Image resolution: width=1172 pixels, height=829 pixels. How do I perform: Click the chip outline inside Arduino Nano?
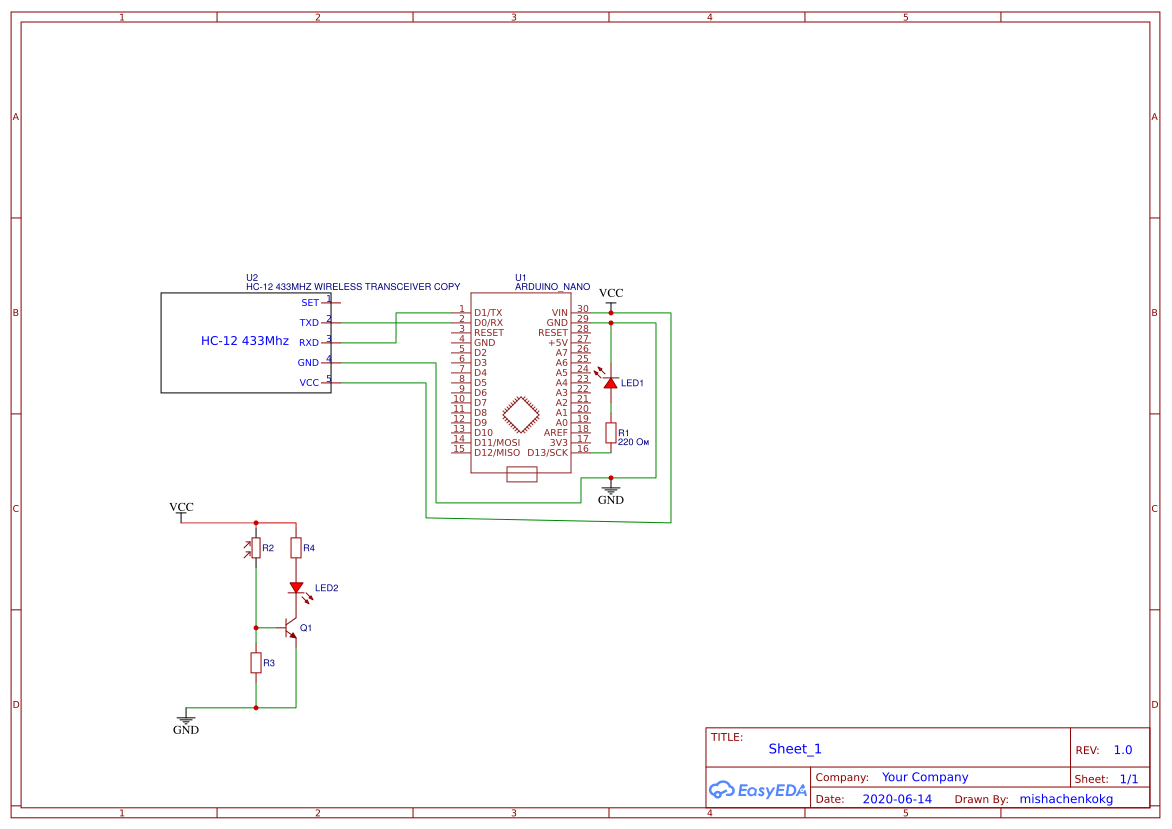pos(521,415)
